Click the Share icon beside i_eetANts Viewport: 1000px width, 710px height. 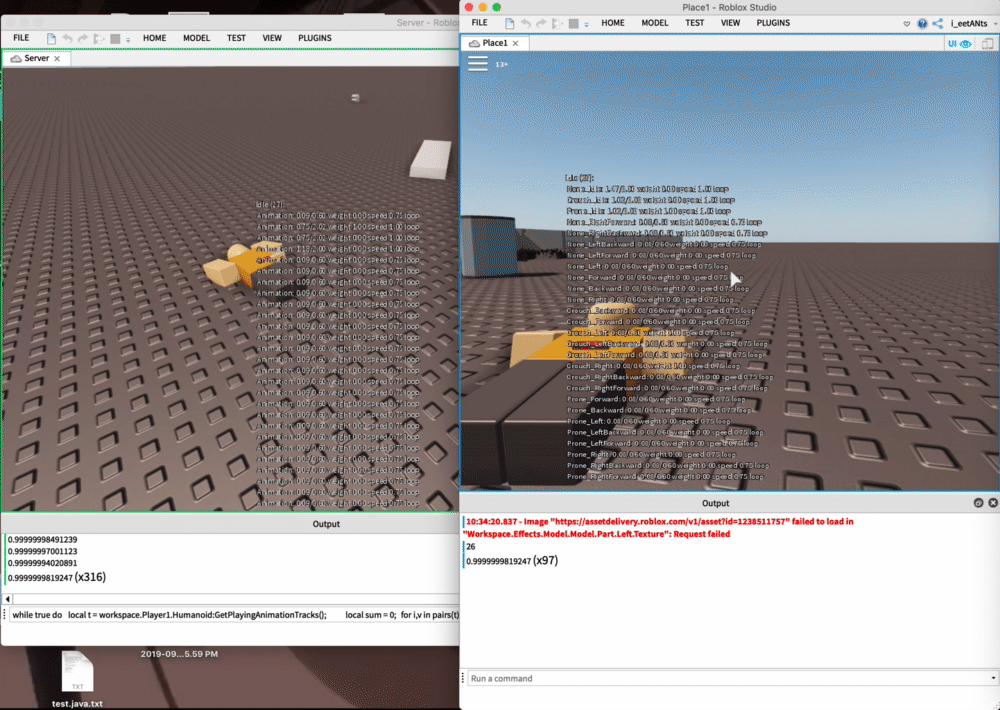[938, 24]
